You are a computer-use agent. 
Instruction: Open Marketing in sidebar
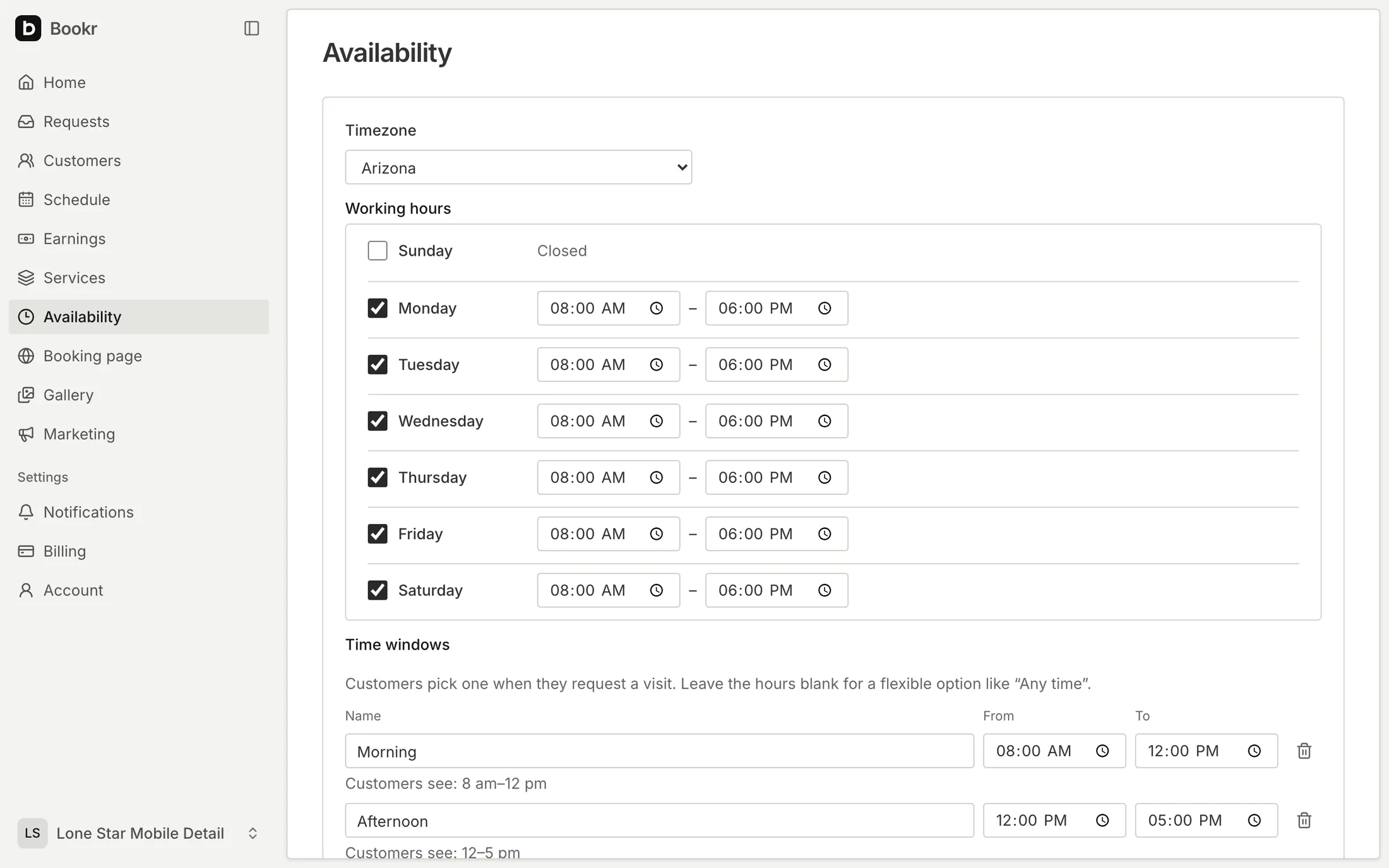pos(139,434)
